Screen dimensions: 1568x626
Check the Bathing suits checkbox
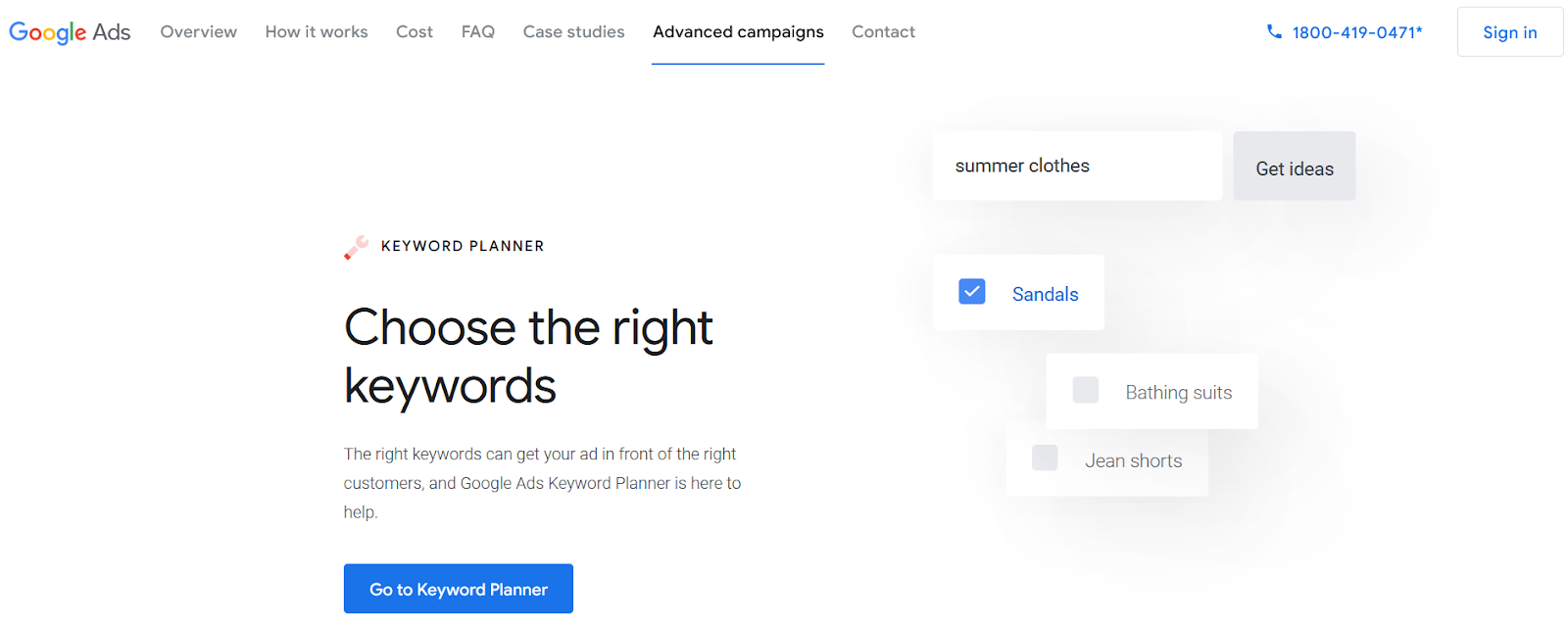(1086, 390)
